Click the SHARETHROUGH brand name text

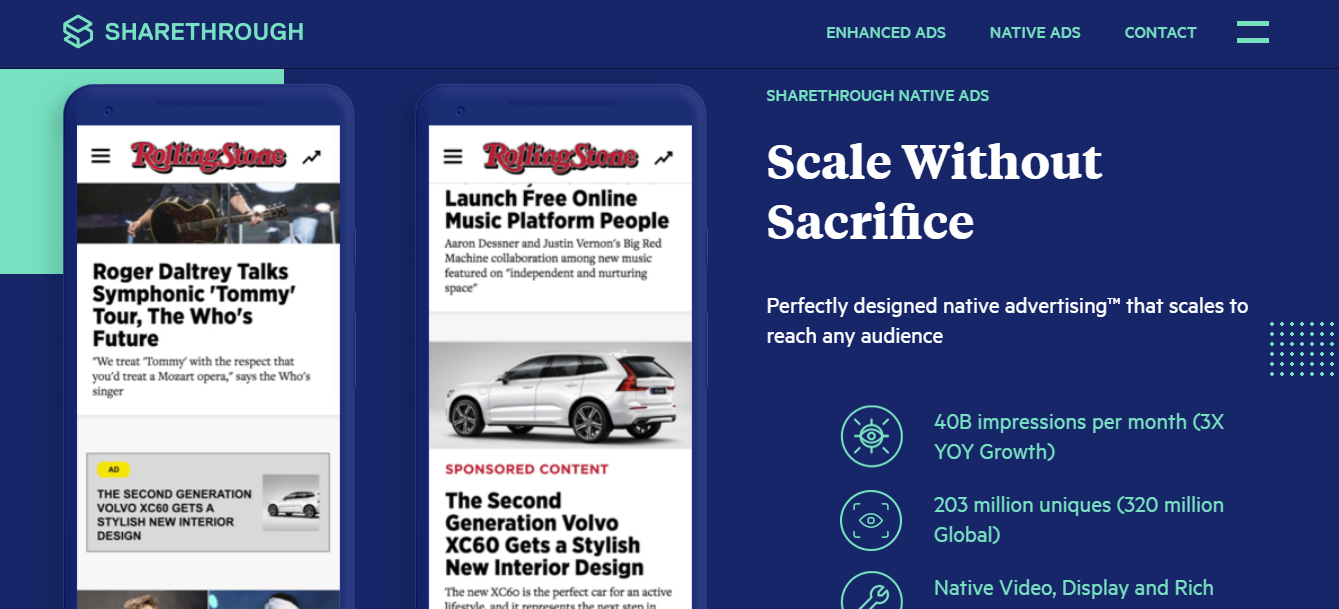pyautogui.click(x=204, y=32)
